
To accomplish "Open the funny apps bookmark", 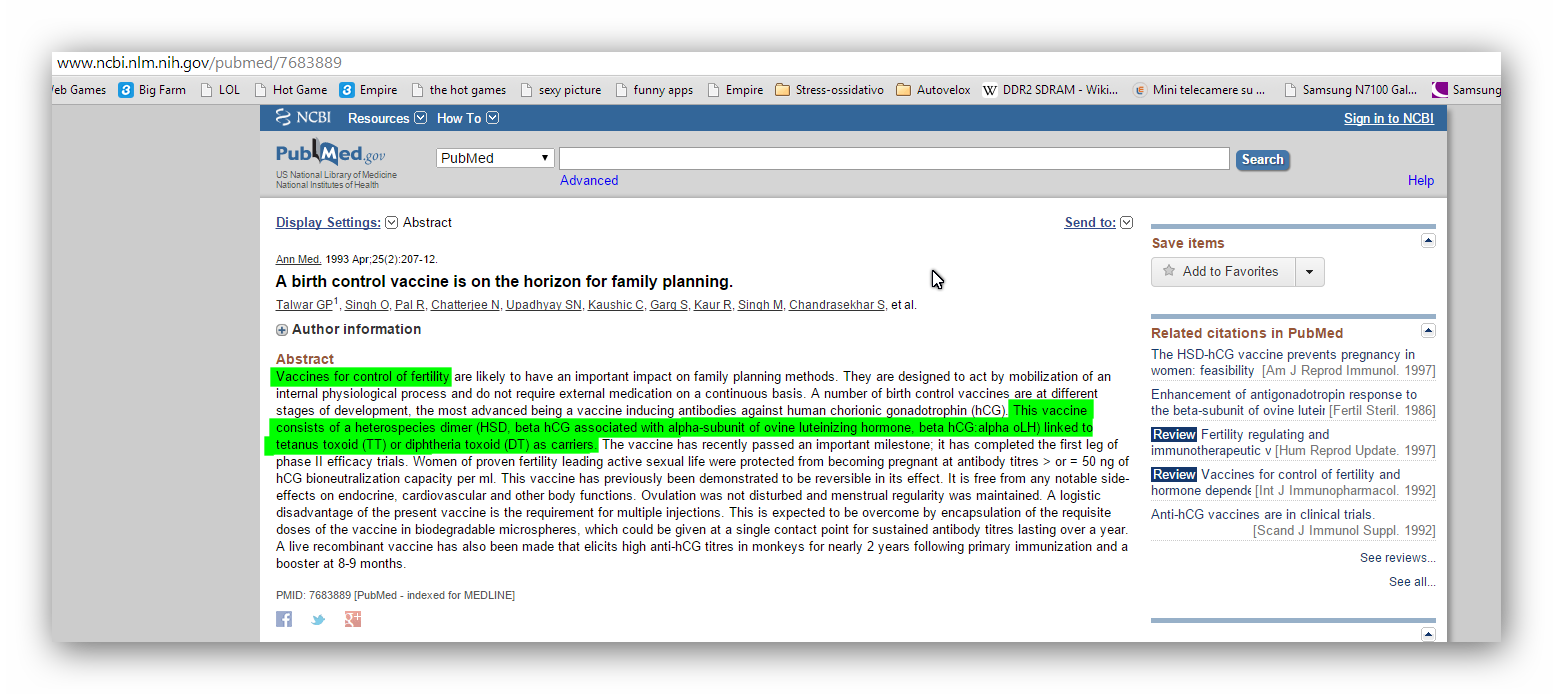I will 654,90.
